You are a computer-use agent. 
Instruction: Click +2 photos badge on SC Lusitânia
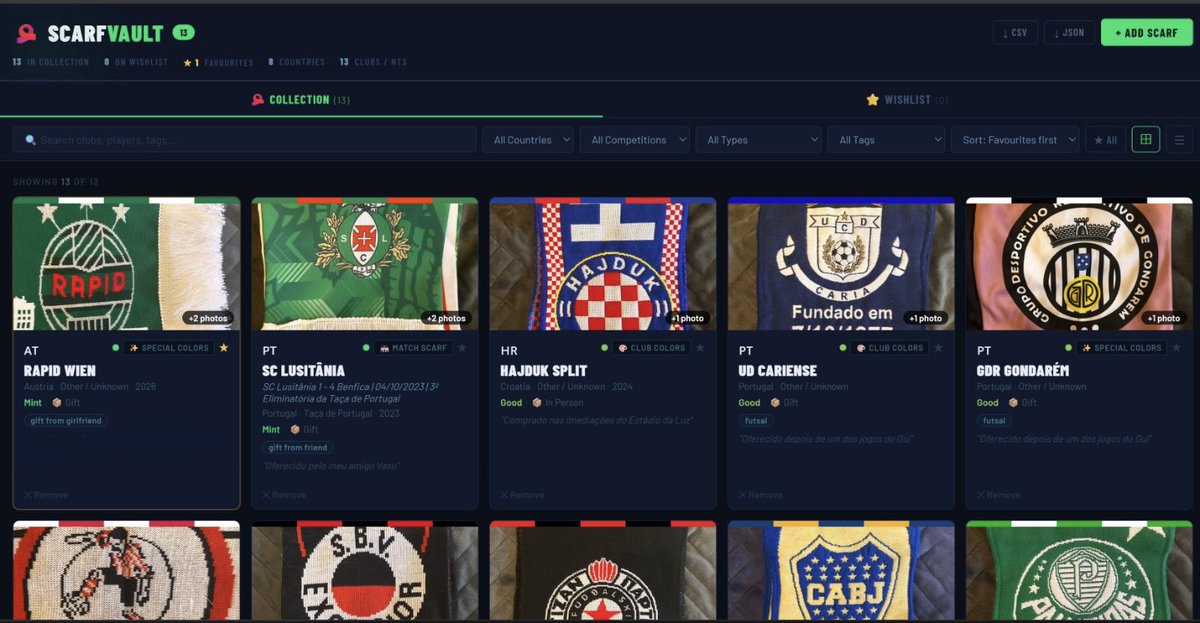tap(446, 318)
